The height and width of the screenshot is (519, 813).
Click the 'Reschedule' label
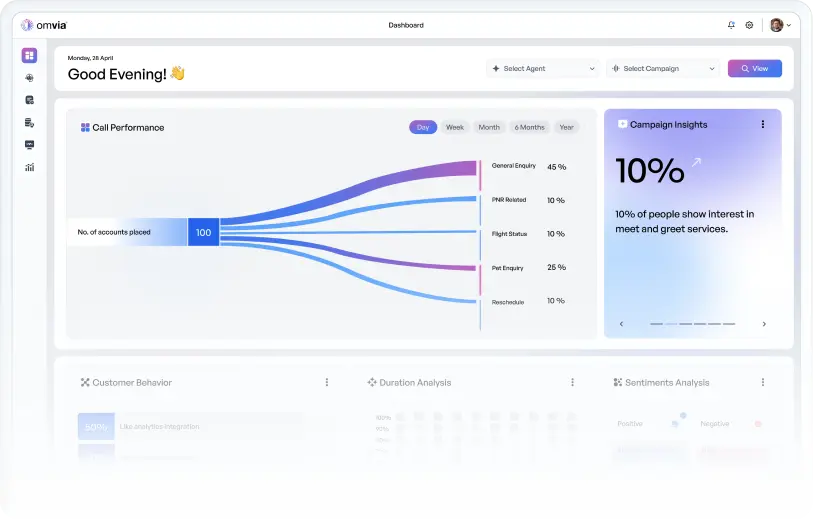(x=508, y=302)
